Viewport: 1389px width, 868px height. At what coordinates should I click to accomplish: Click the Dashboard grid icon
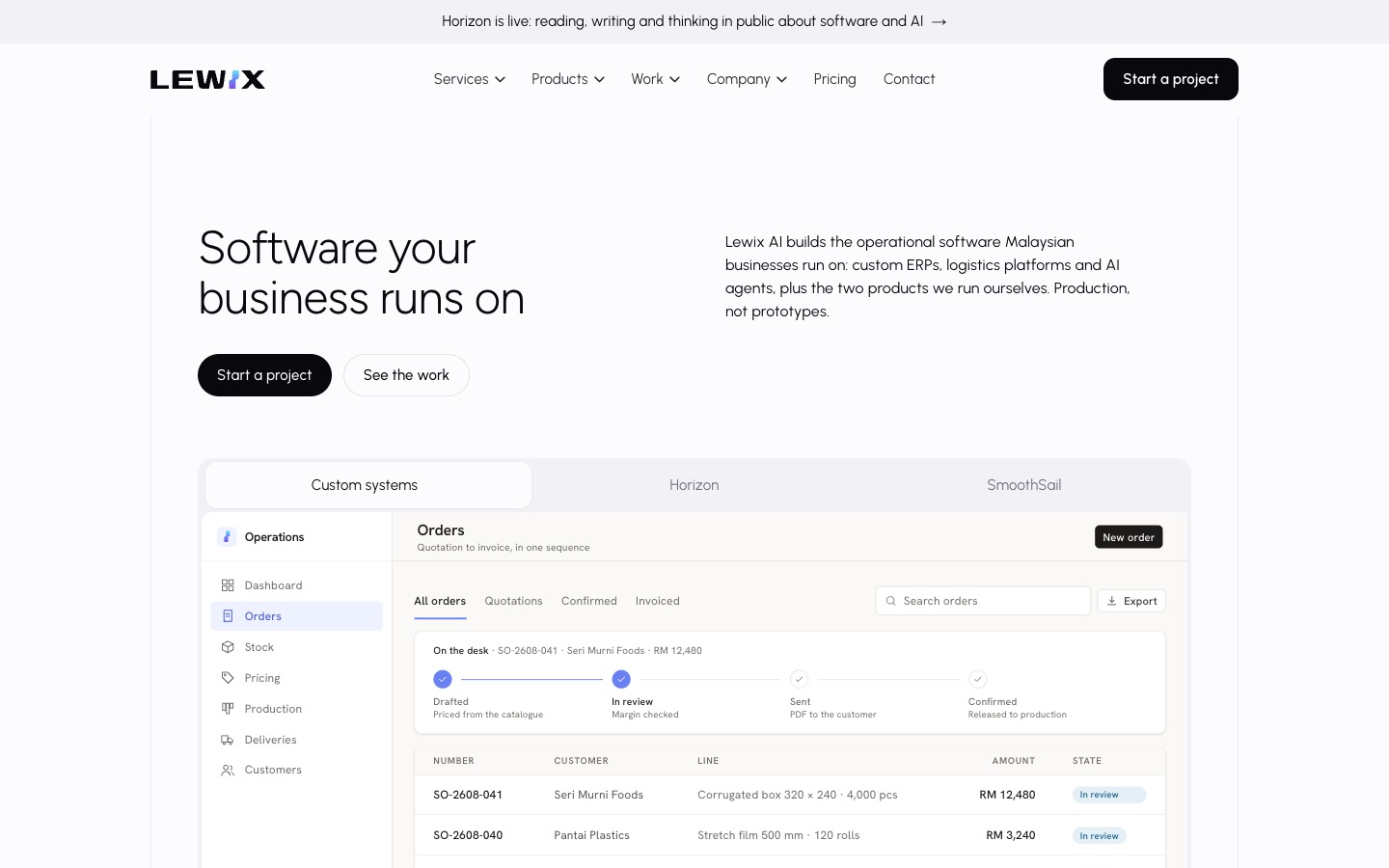click(228, 585)
